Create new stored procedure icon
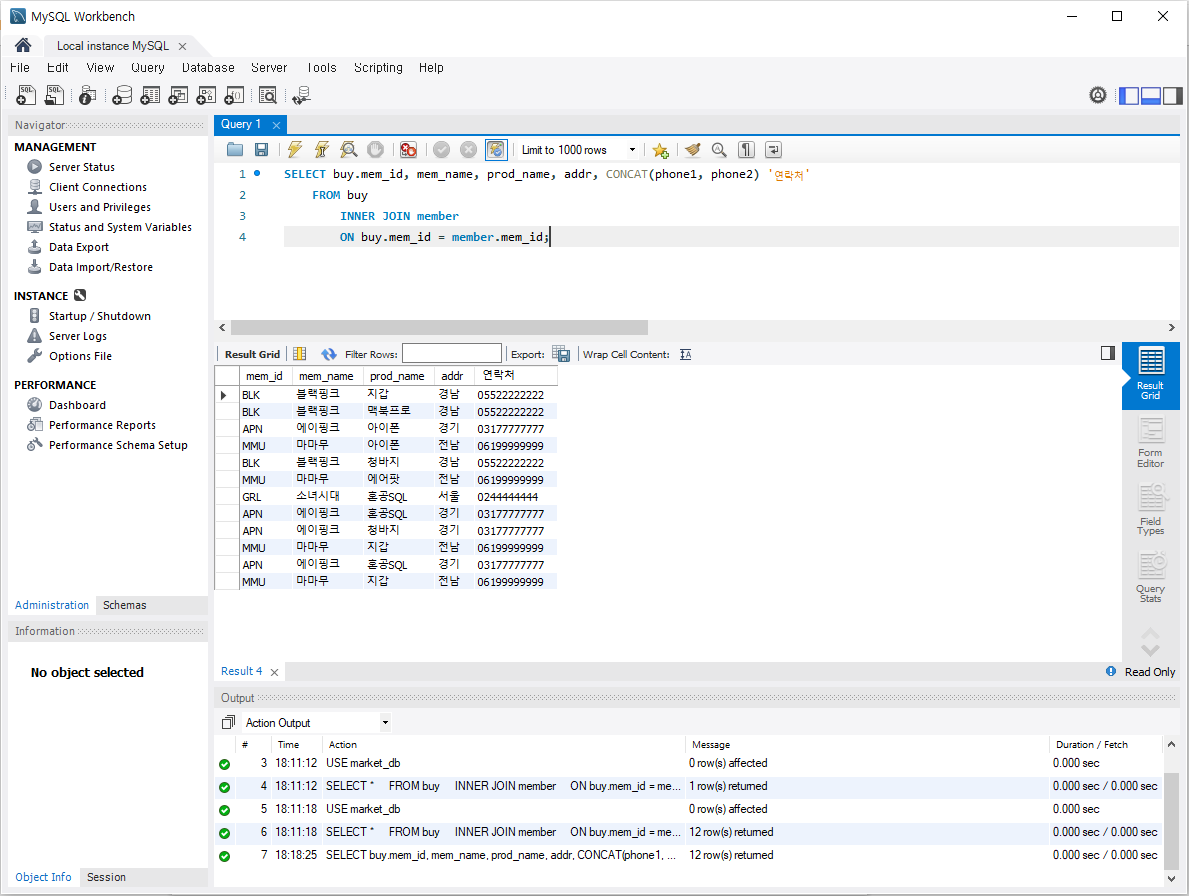The image size is (1189, 896). click(x=206, y=96)
